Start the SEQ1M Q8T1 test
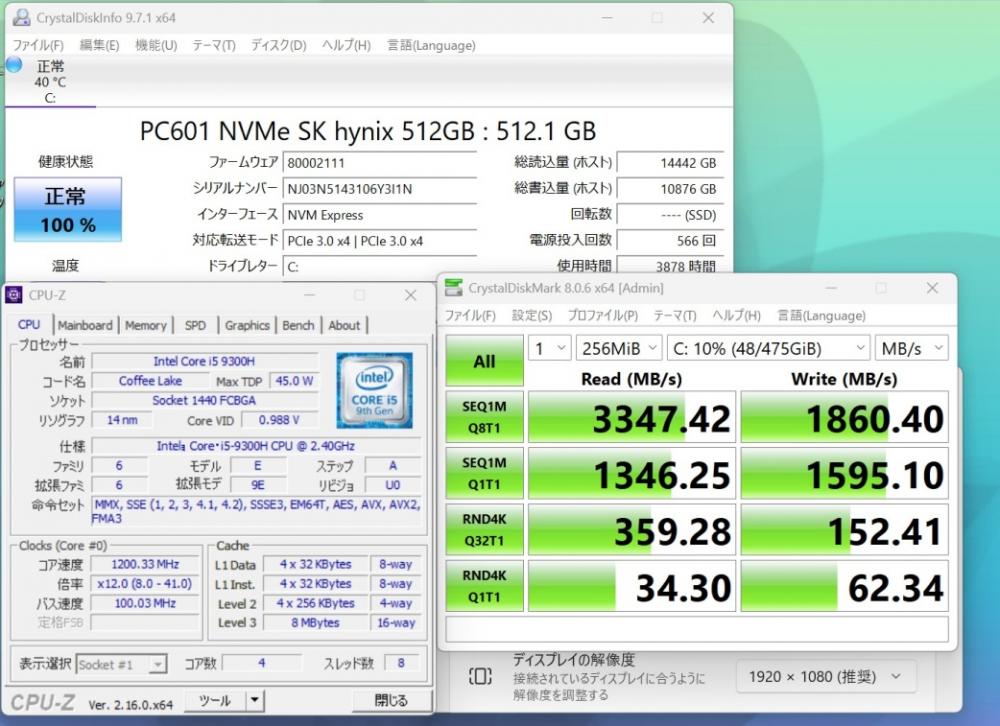Screen dimensions: 1000x726 point(484,417)
